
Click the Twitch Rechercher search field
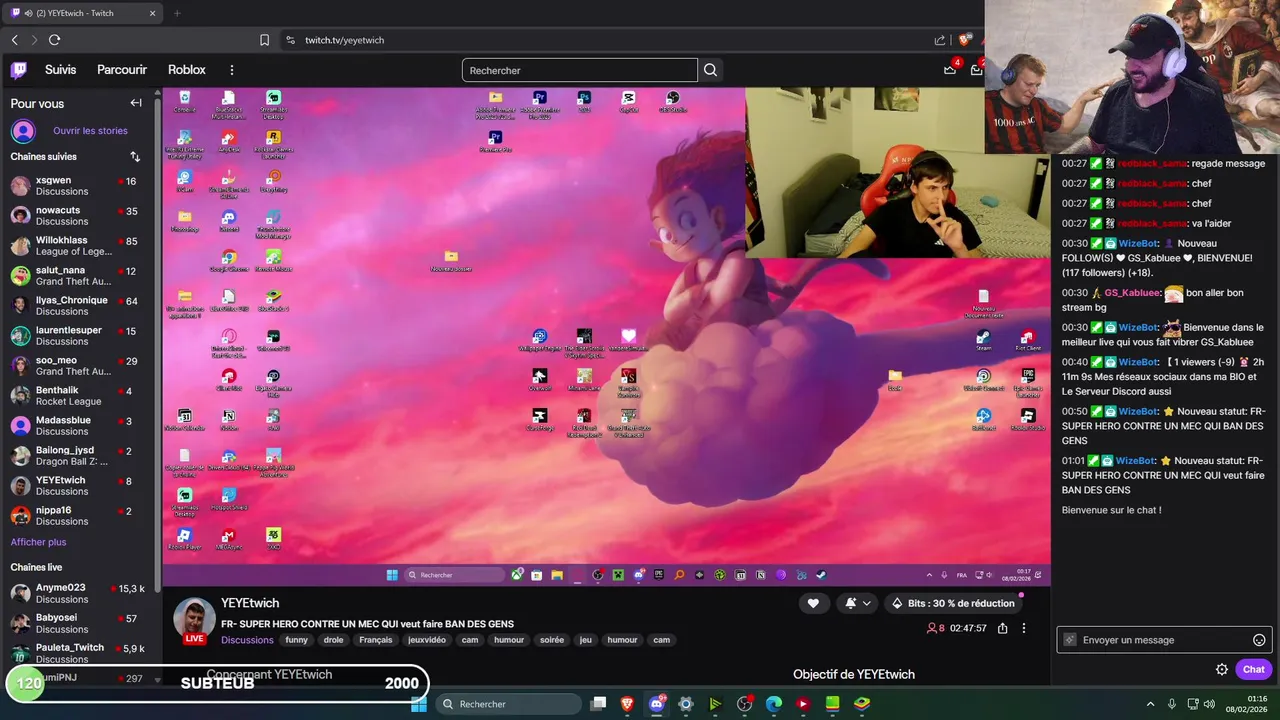coord(580,70)
